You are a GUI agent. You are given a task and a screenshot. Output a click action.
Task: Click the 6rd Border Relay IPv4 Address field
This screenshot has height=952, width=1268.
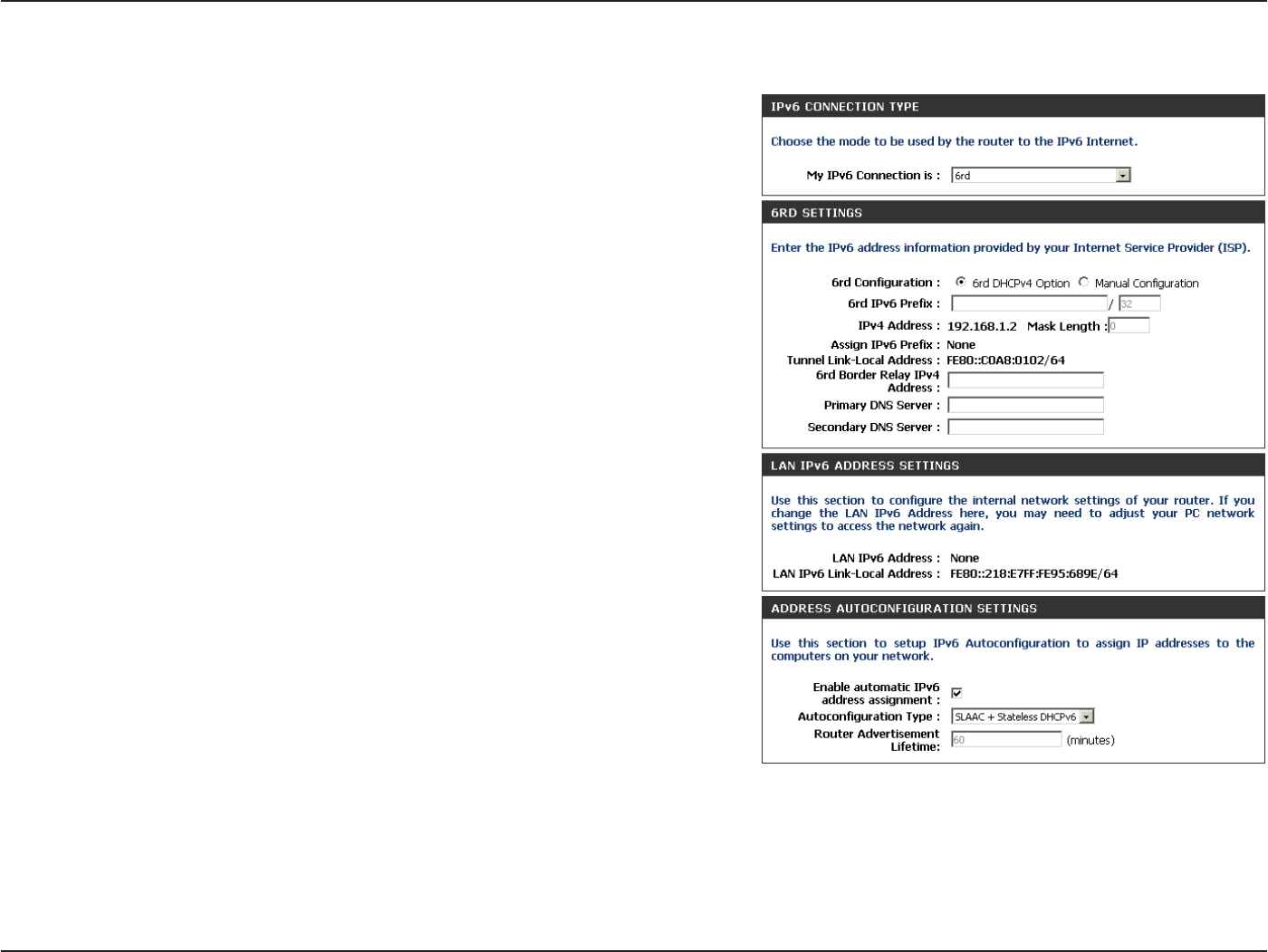click(1025, 380)
